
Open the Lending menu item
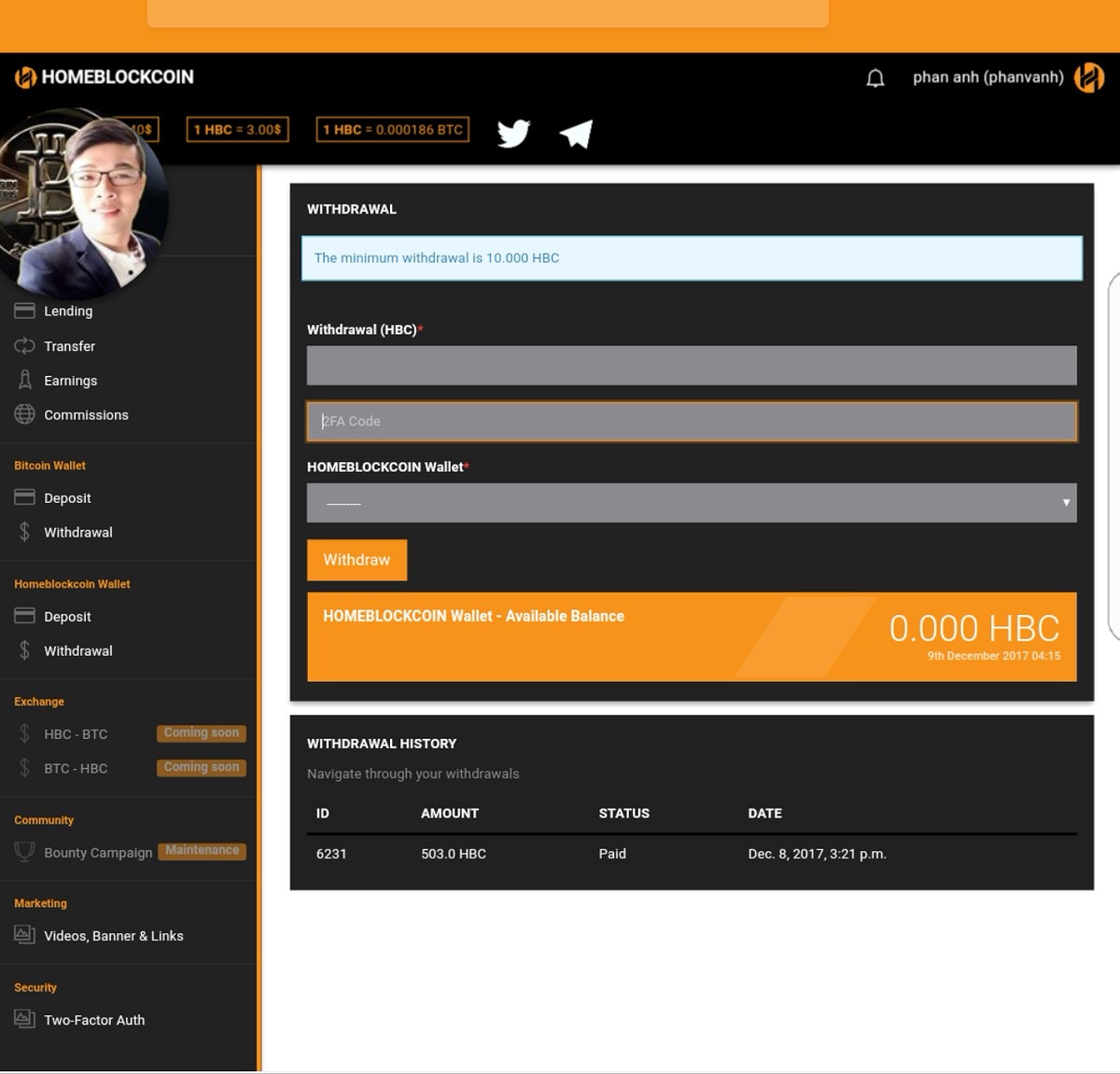[68, 311]
